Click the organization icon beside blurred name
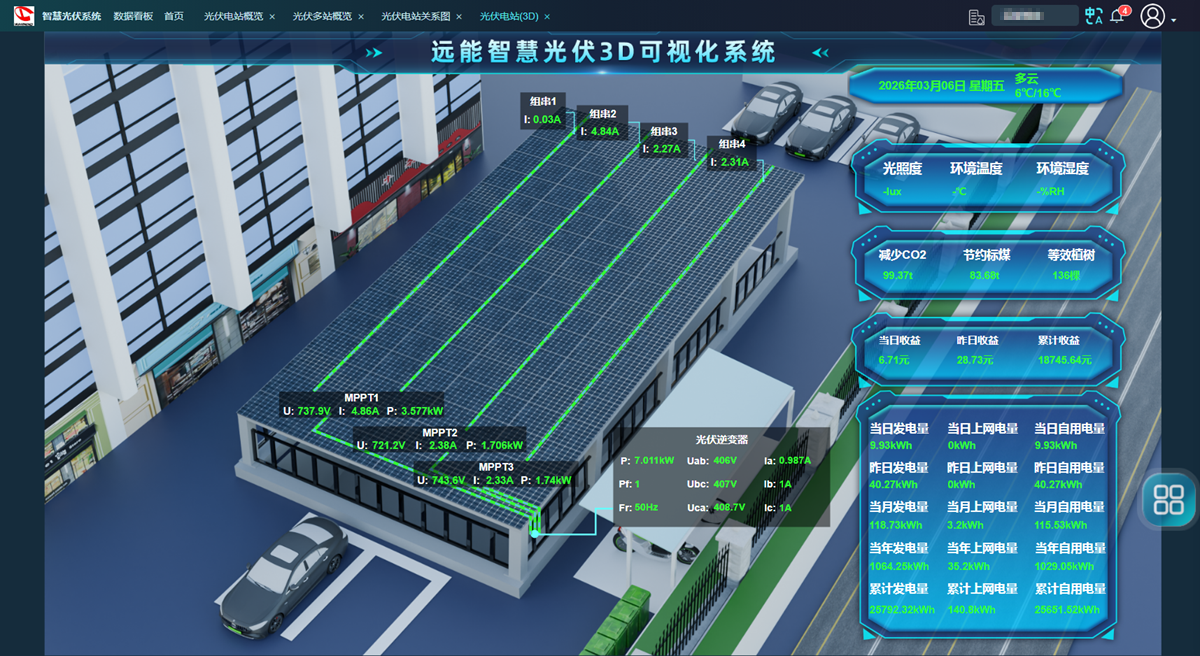 click(x=977, y=17)
